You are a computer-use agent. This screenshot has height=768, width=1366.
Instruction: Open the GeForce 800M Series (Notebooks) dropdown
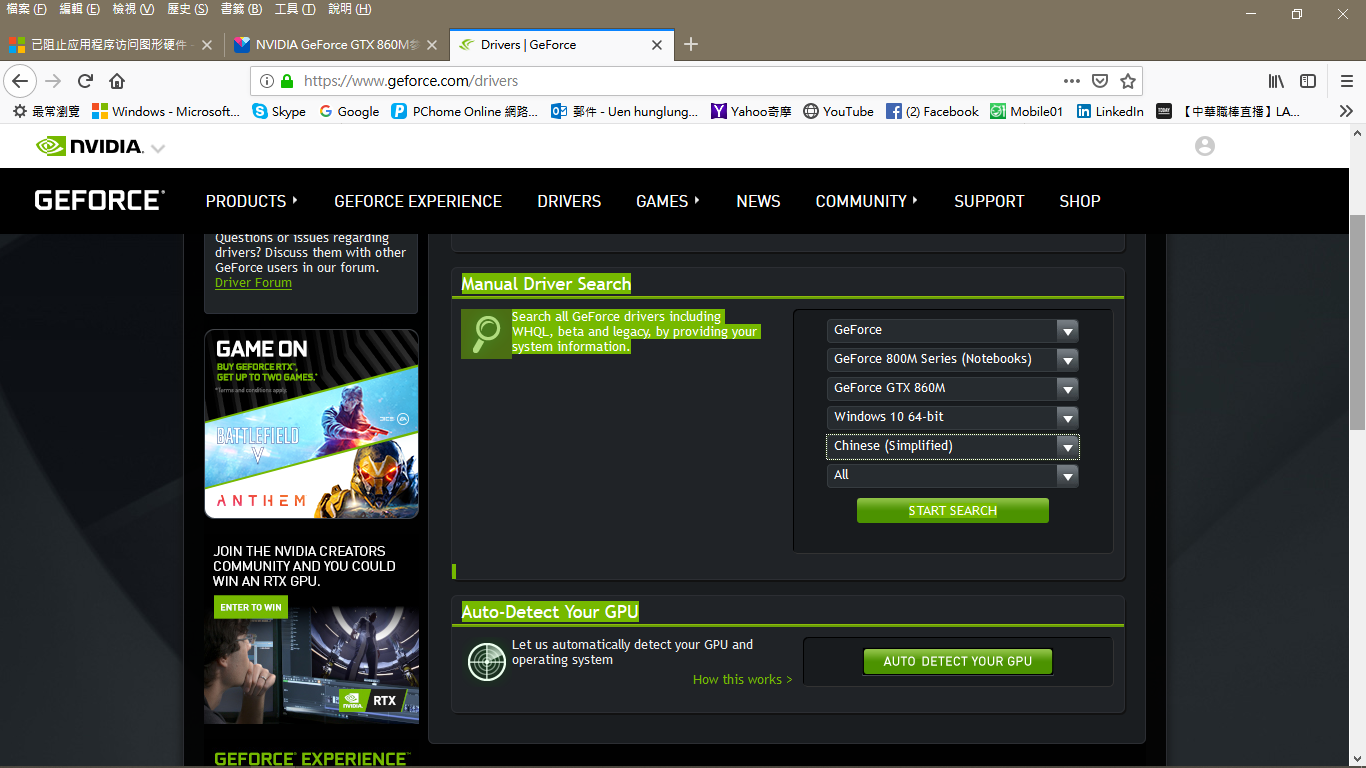pos(952,359)
